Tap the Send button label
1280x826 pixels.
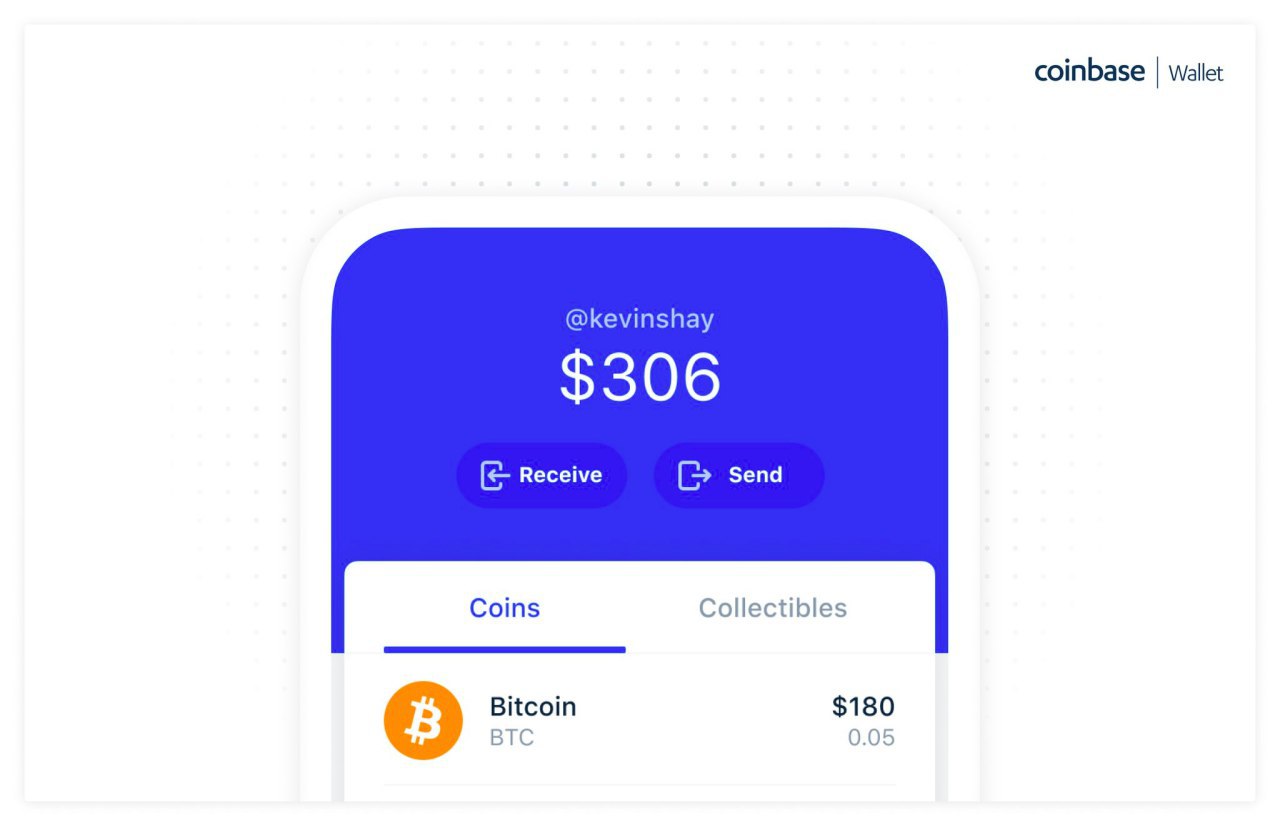tap(755, 475)
